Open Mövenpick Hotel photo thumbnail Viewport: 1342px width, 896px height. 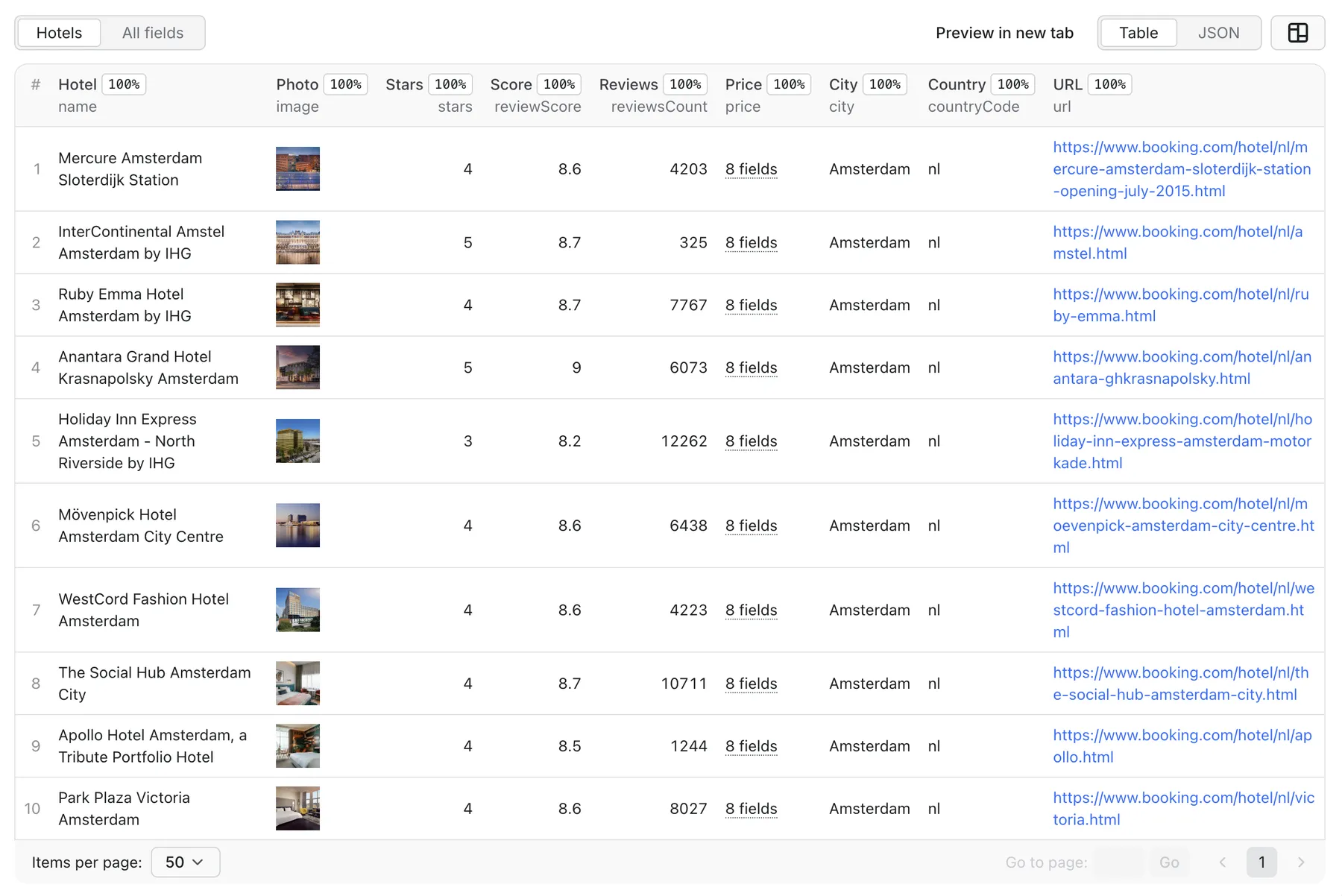click(x=297, y=526)
